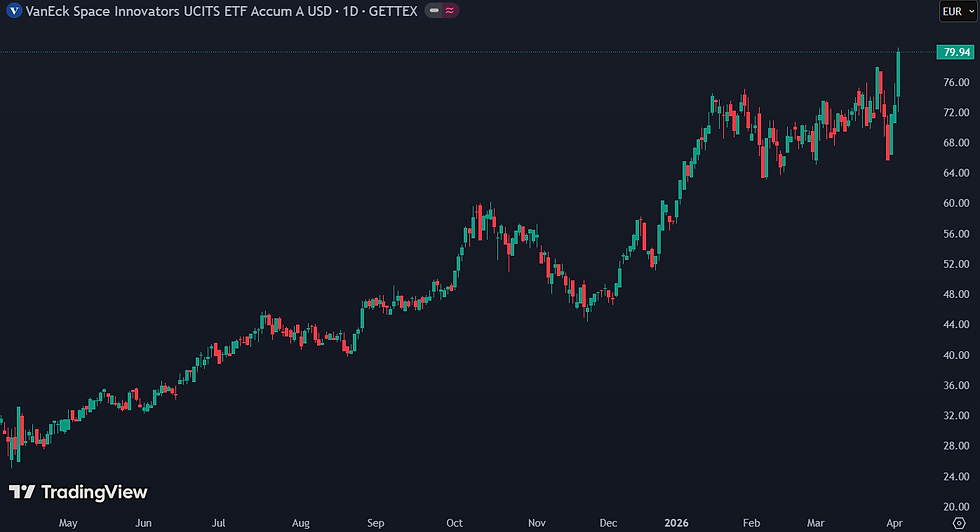The height and width of the screenshot is (532, 980).
Task: Click the VanEck logo icon
Action: click(x=14, y=11)
